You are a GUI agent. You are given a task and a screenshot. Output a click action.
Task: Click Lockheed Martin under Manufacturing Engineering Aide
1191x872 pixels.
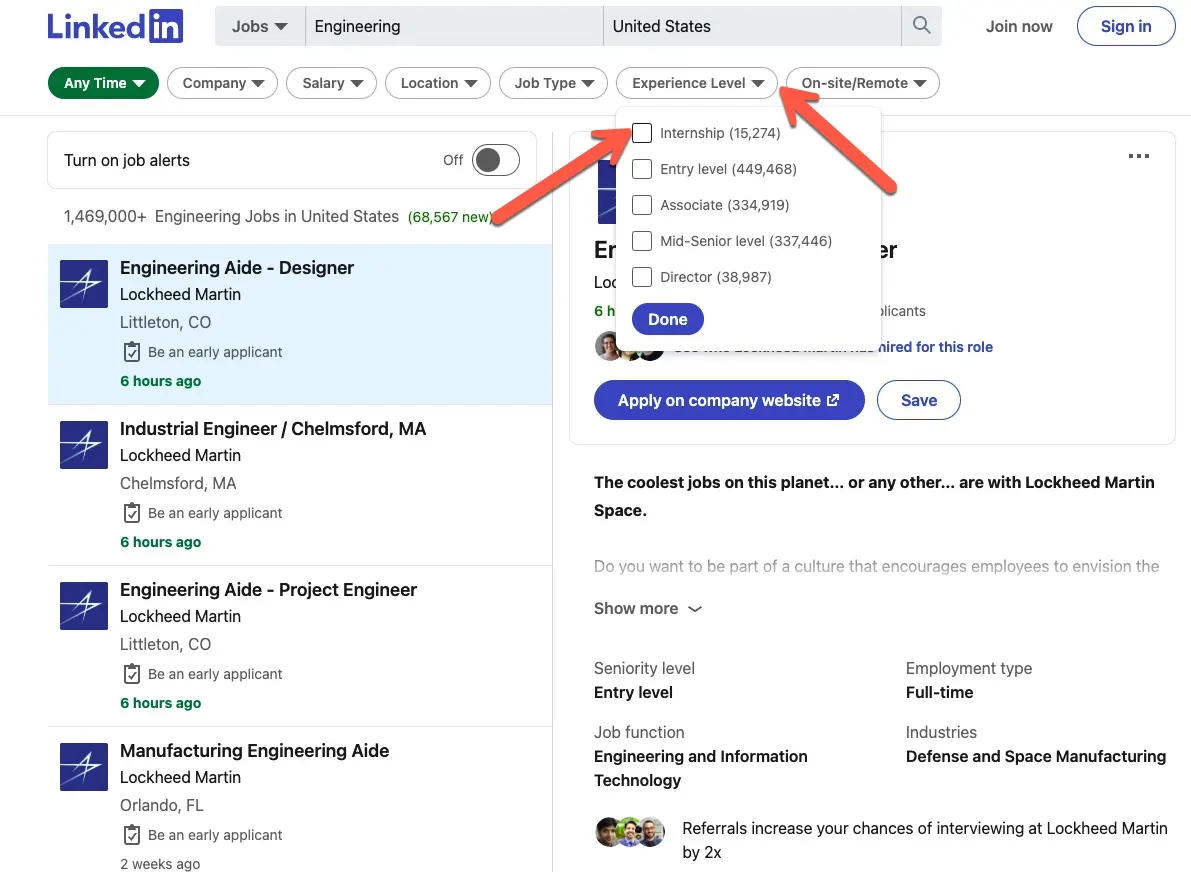coord(181,777)
